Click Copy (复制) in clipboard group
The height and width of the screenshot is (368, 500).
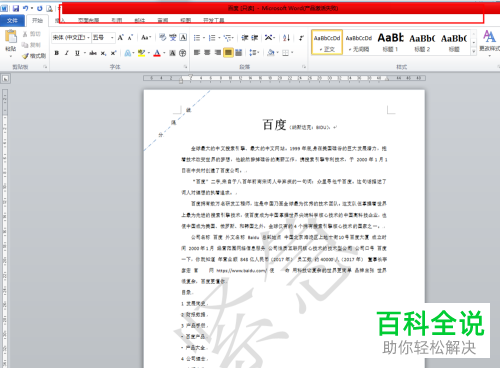coord(32,45)
